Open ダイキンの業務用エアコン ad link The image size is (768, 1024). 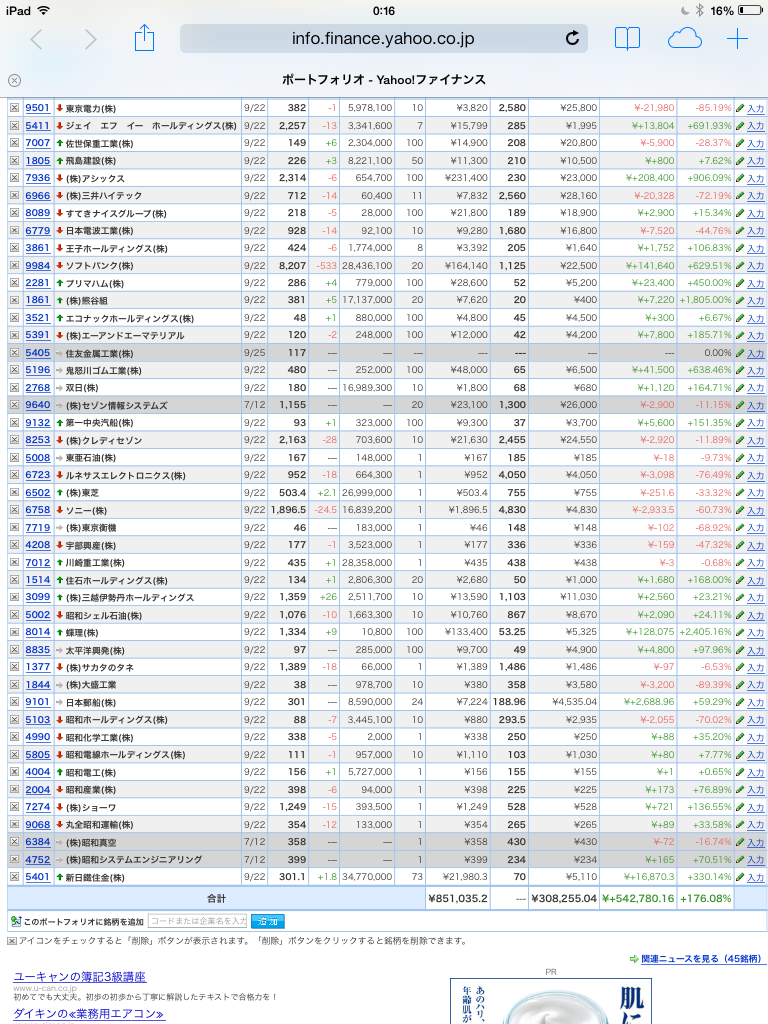[x=89, y=1014]
